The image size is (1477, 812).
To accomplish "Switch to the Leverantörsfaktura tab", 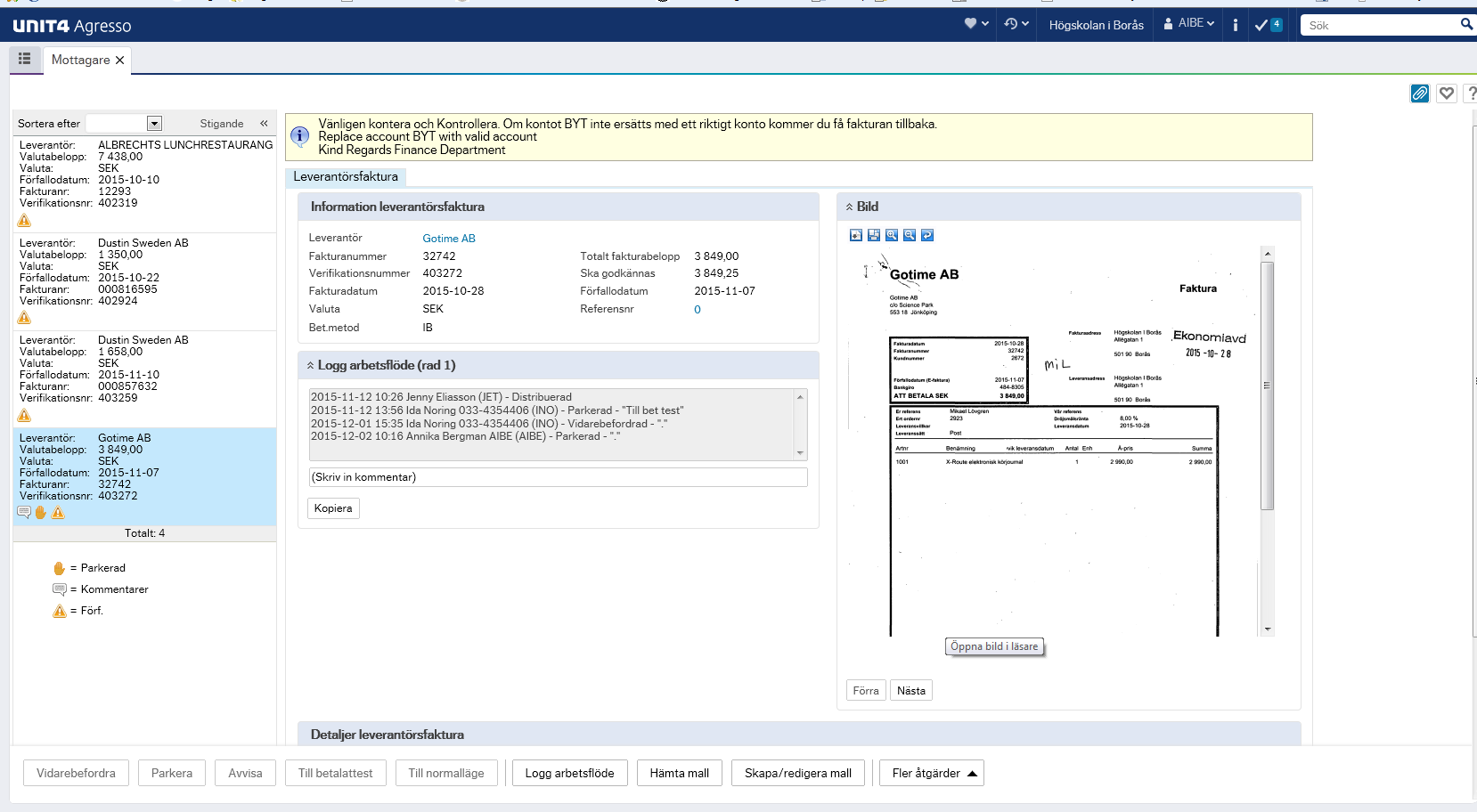I will pos(346,176).
